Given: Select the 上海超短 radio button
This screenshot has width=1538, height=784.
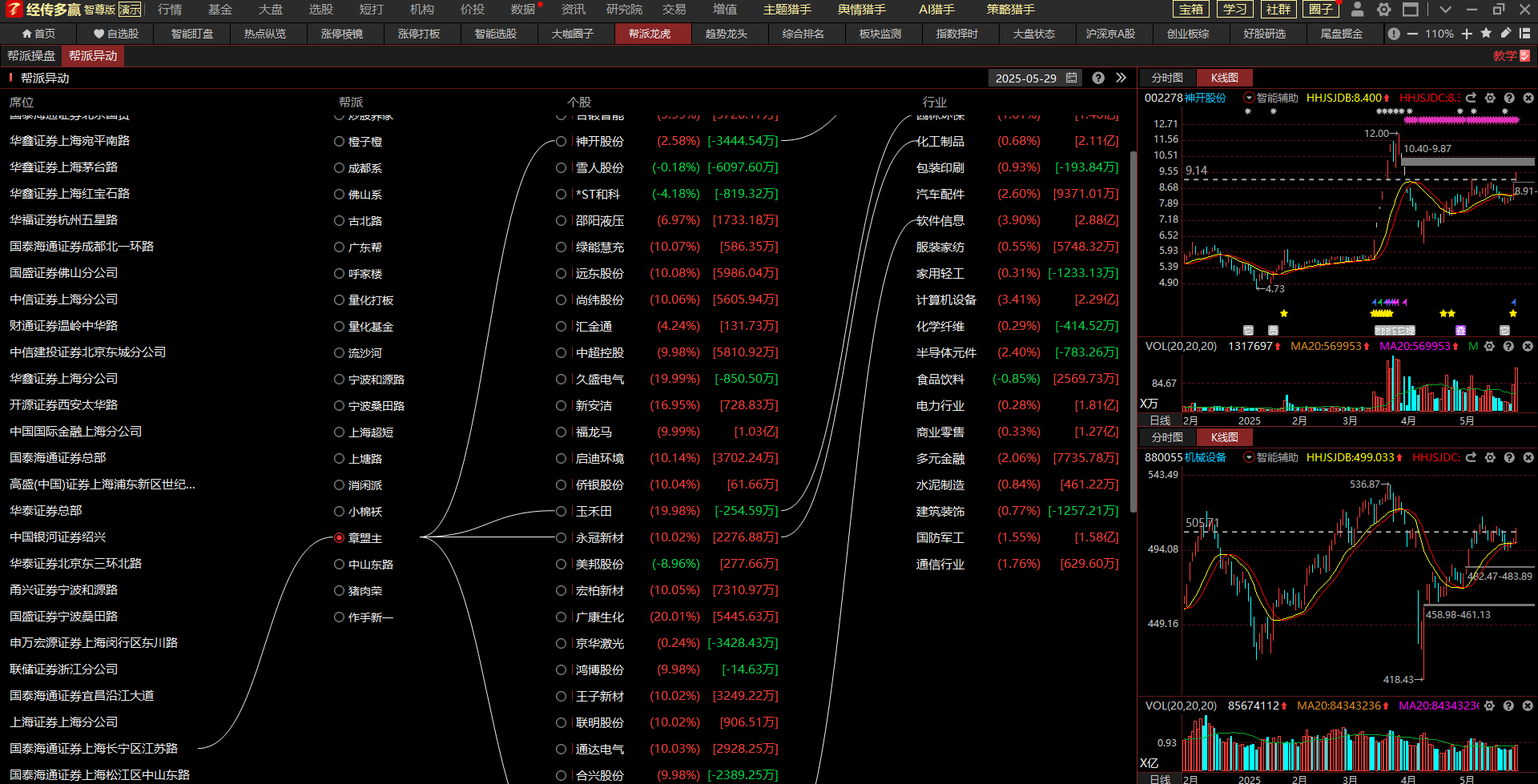Looking at the screenshot, I should coord(339,432).
